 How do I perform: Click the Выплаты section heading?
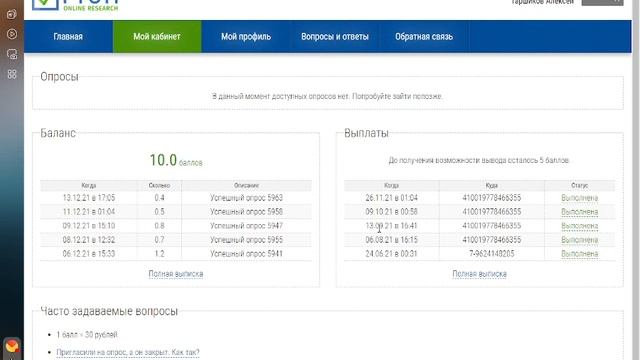366,133
